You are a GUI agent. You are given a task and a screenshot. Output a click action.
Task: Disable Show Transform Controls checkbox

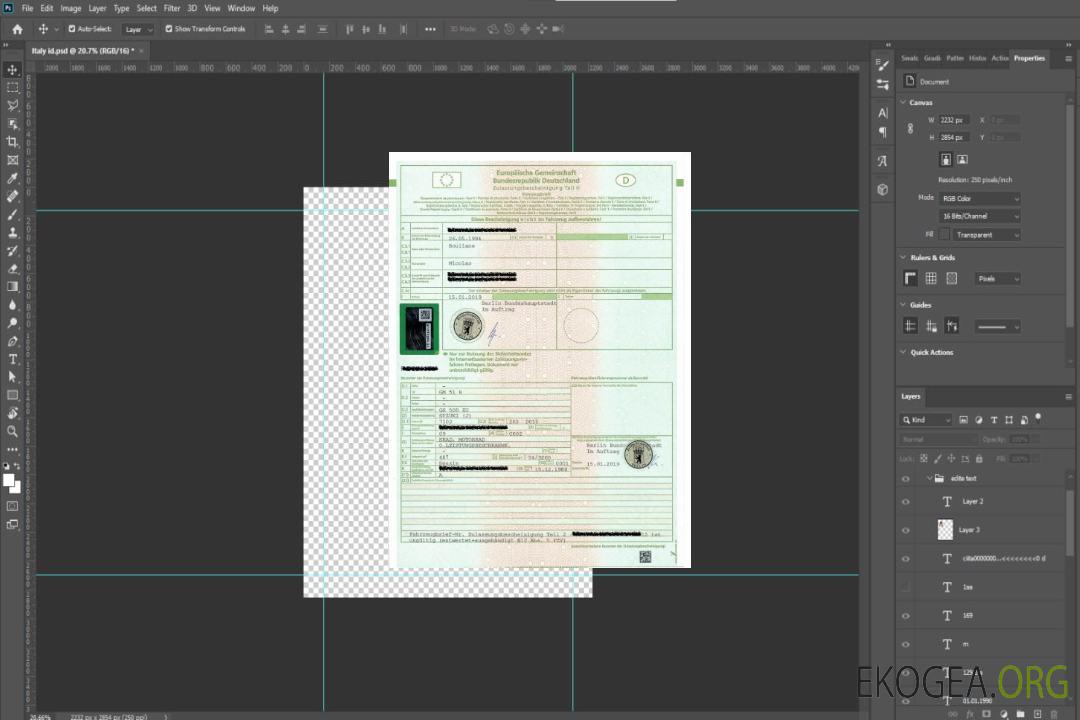pyautogui.click(x=169, y=29)
